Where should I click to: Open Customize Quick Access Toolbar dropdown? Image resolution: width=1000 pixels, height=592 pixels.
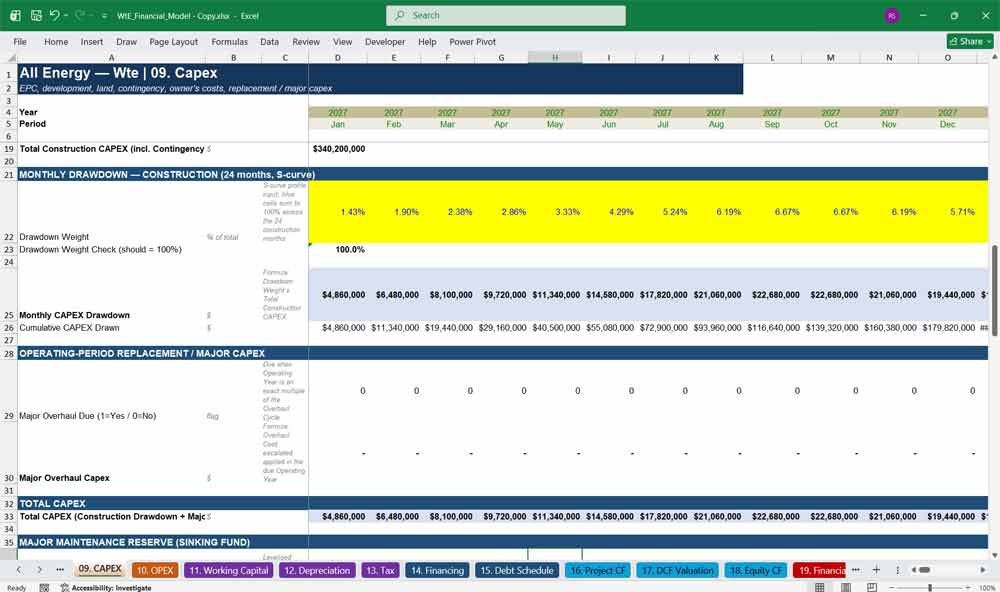click(104, 16)
